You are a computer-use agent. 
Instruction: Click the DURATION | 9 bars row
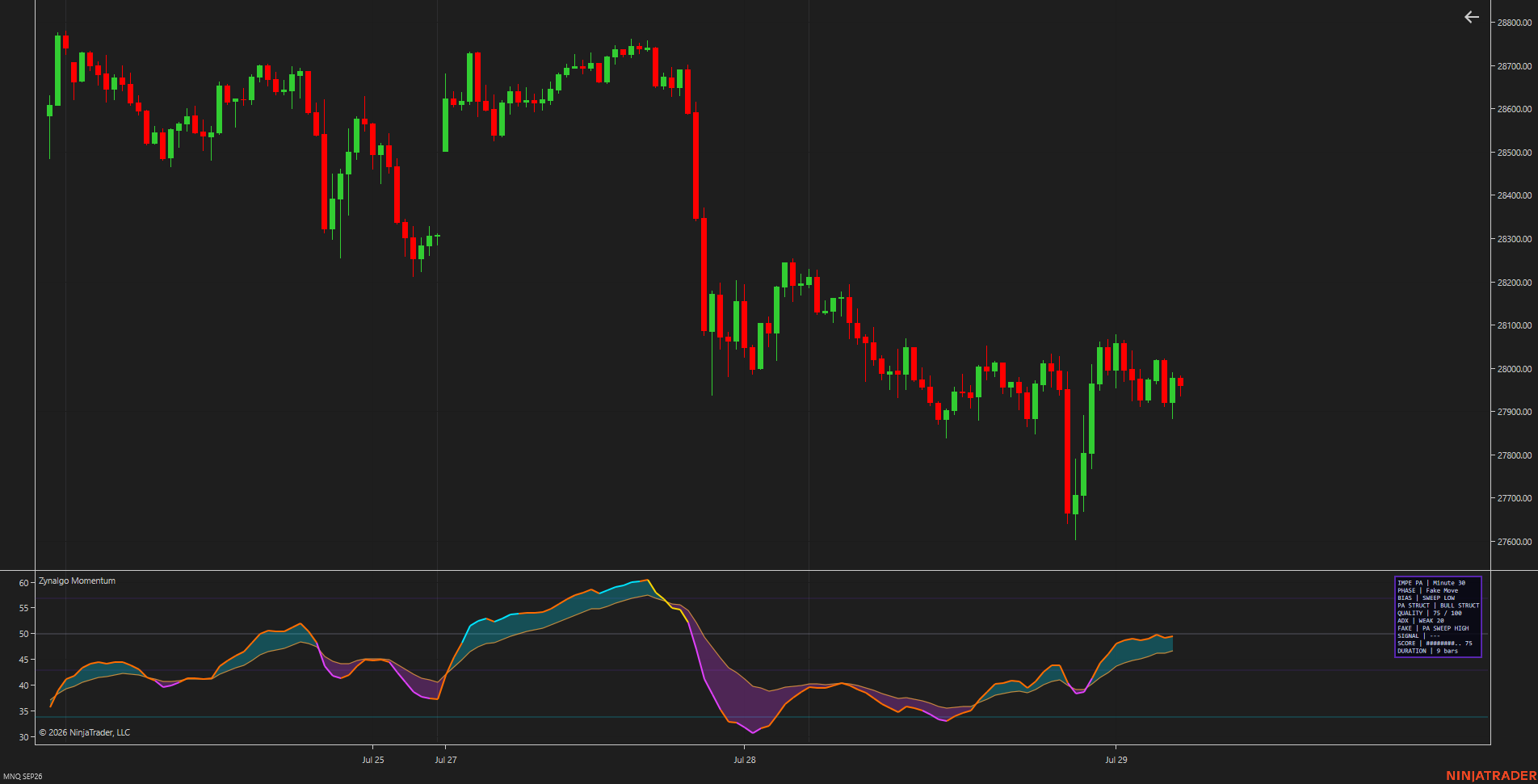(x=1428, y=651)
